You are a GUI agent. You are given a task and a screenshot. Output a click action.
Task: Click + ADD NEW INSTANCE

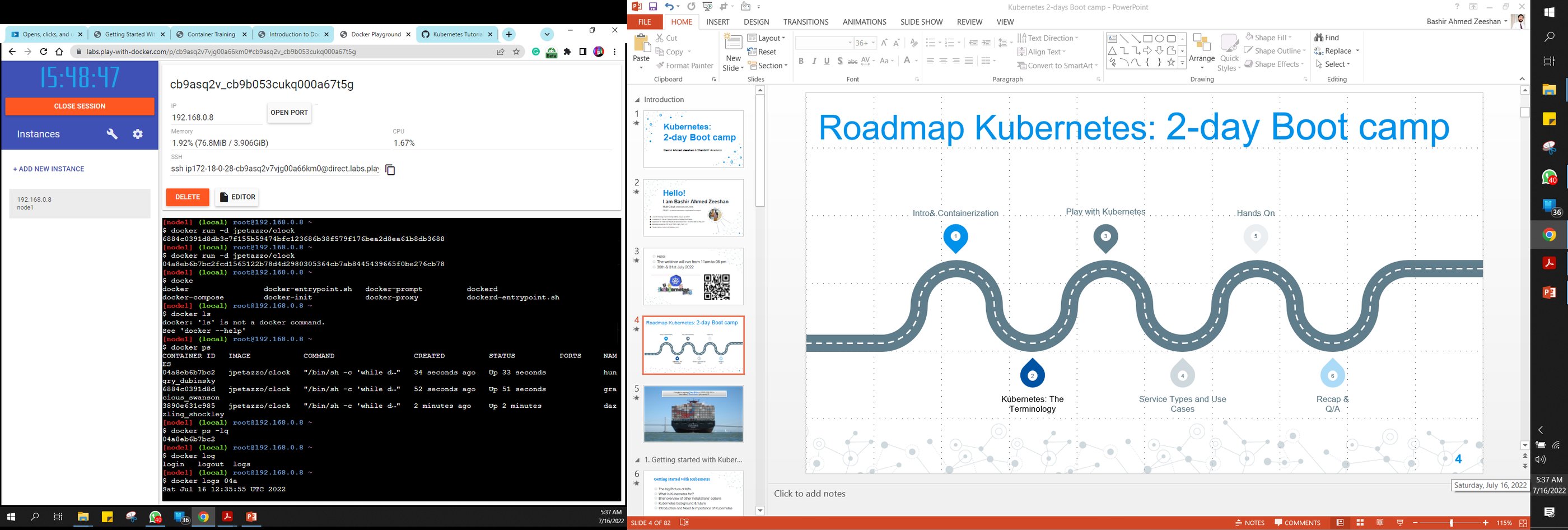tap(49, 169)
